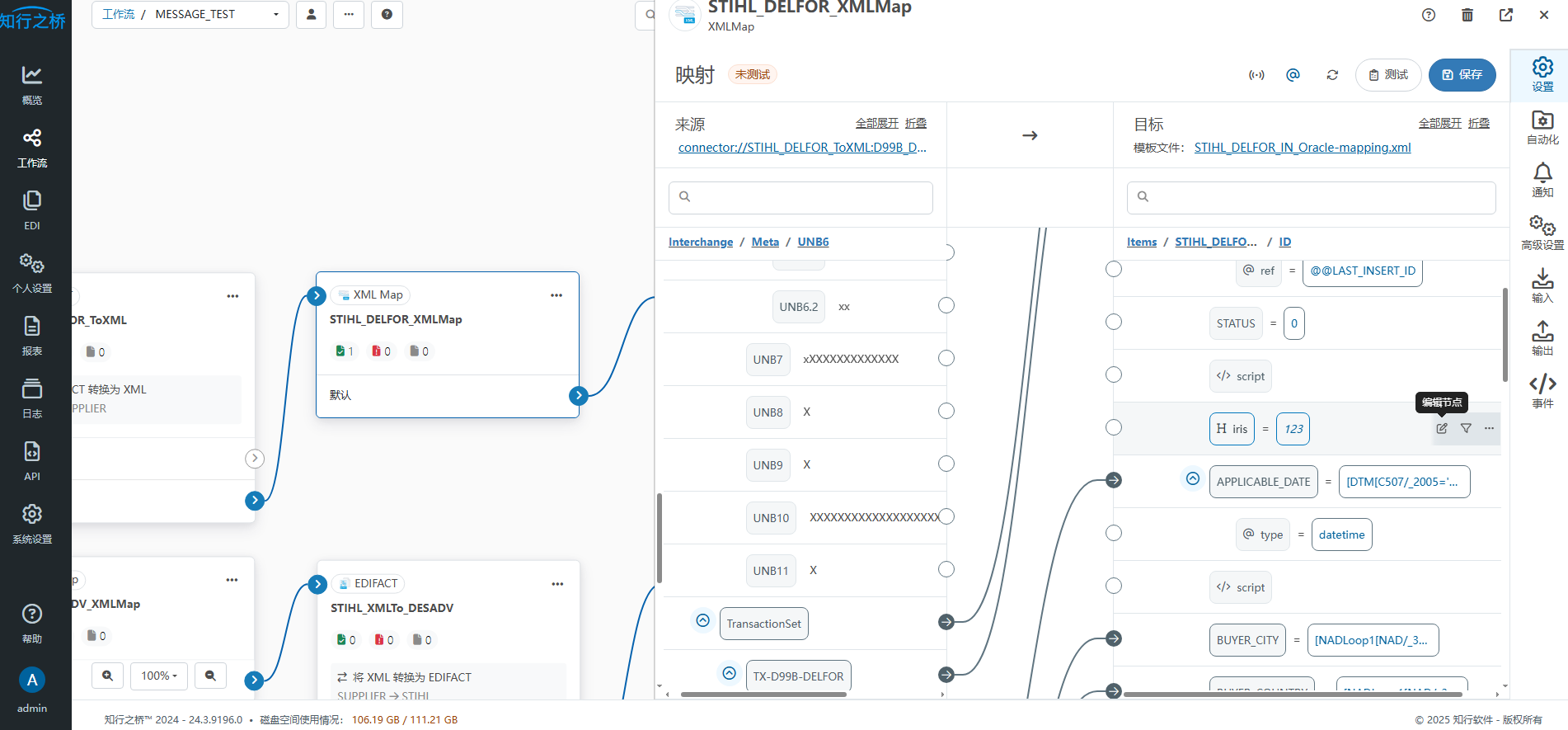Open the EDI sidebar item
Viewport: 1568px width, 730px height.
(x=32, y=210)
